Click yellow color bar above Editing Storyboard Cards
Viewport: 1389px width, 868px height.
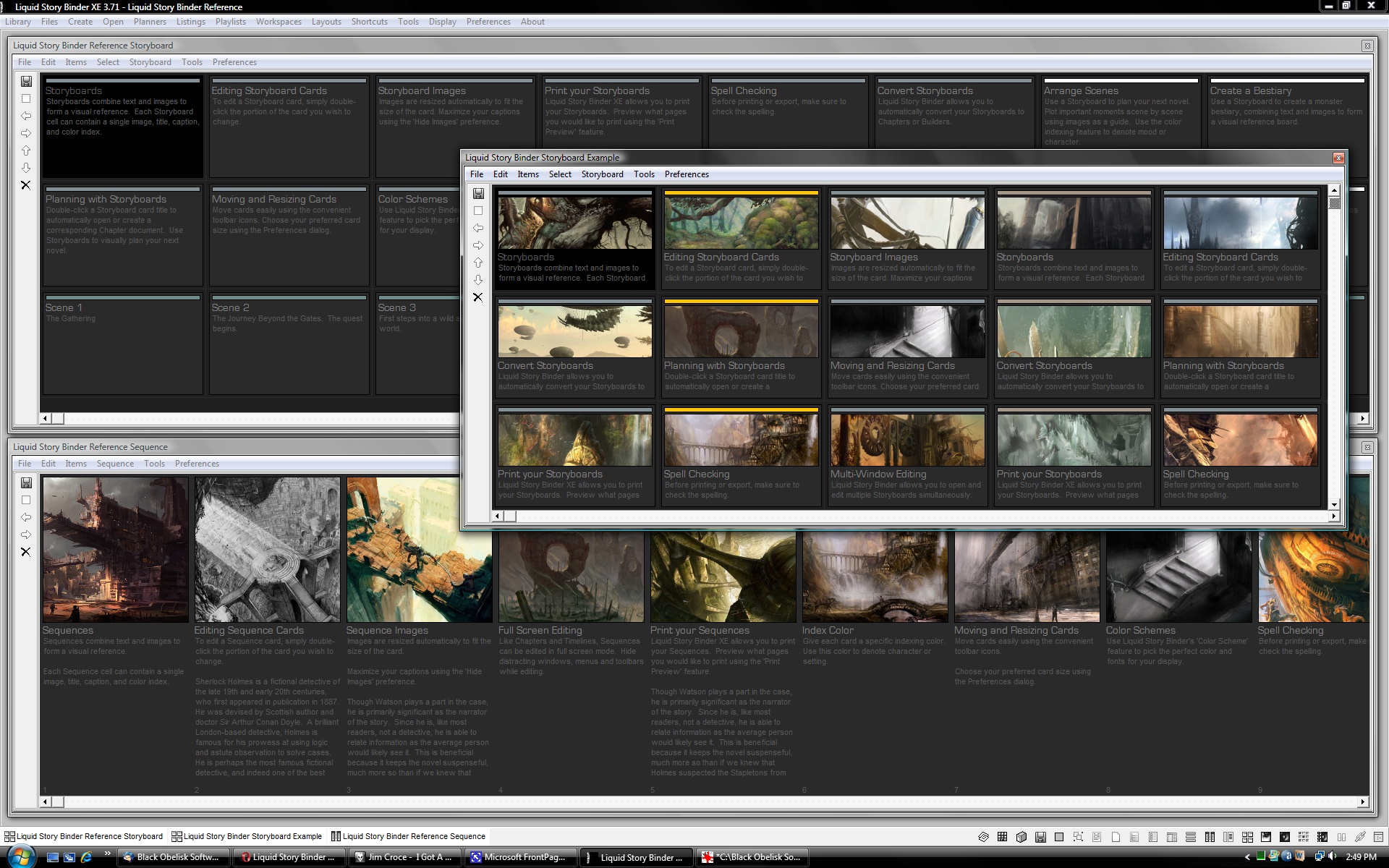click(741, 193)
